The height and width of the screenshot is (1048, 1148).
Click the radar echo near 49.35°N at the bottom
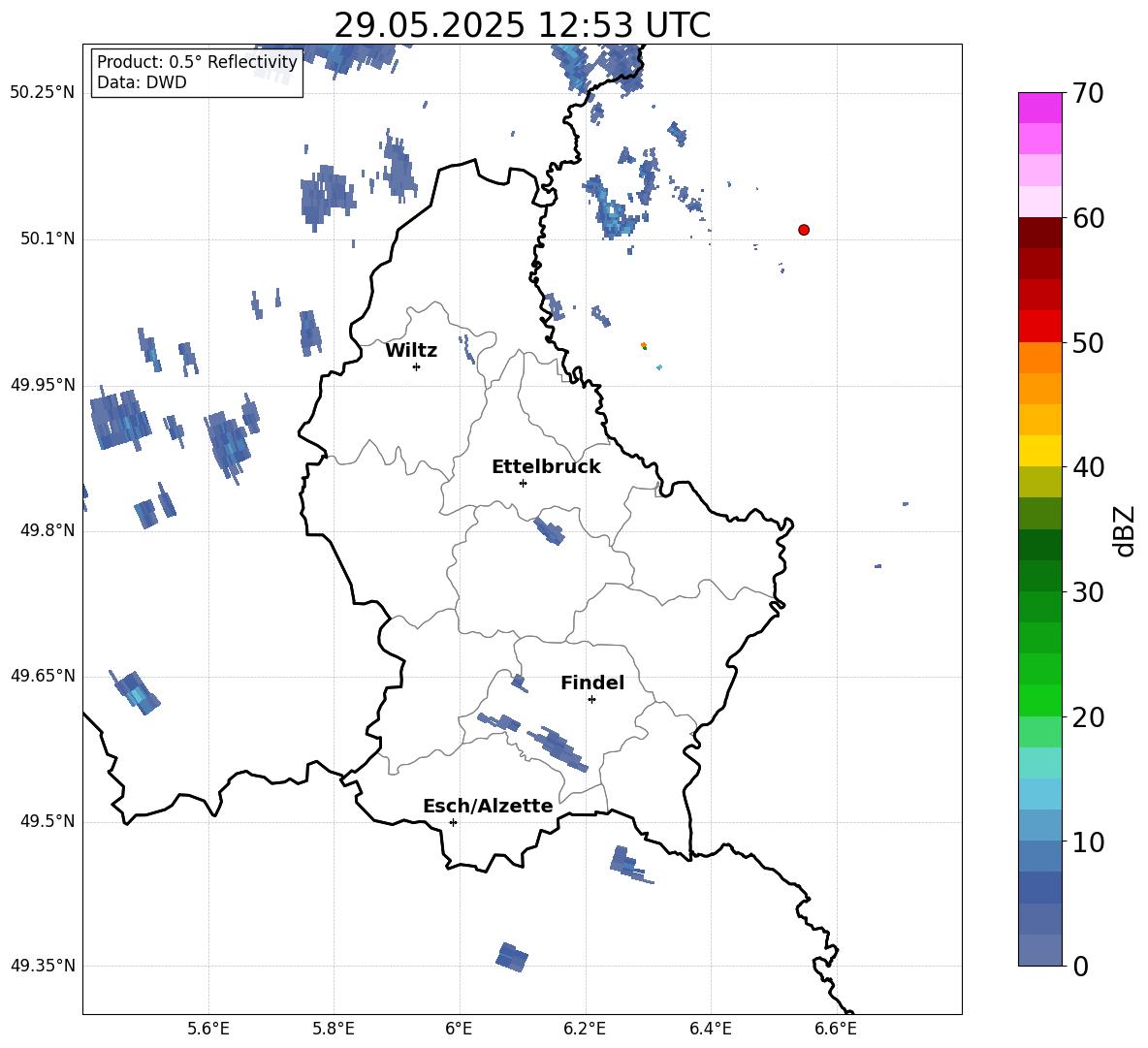[x=512, y=957]
